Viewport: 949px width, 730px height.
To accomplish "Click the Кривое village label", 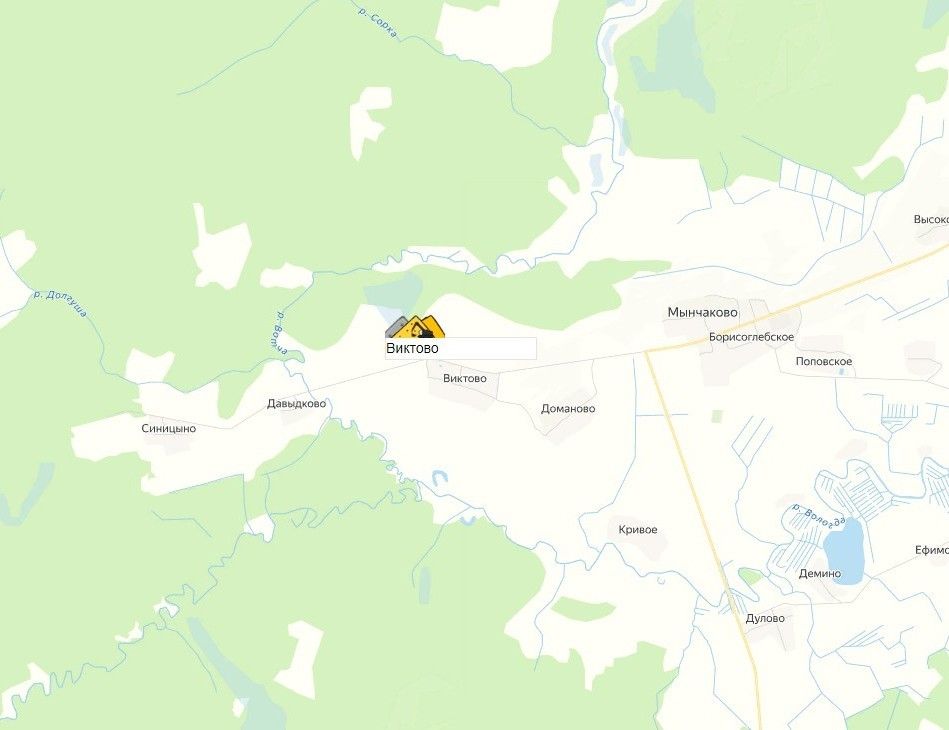I will click(637, 530).
